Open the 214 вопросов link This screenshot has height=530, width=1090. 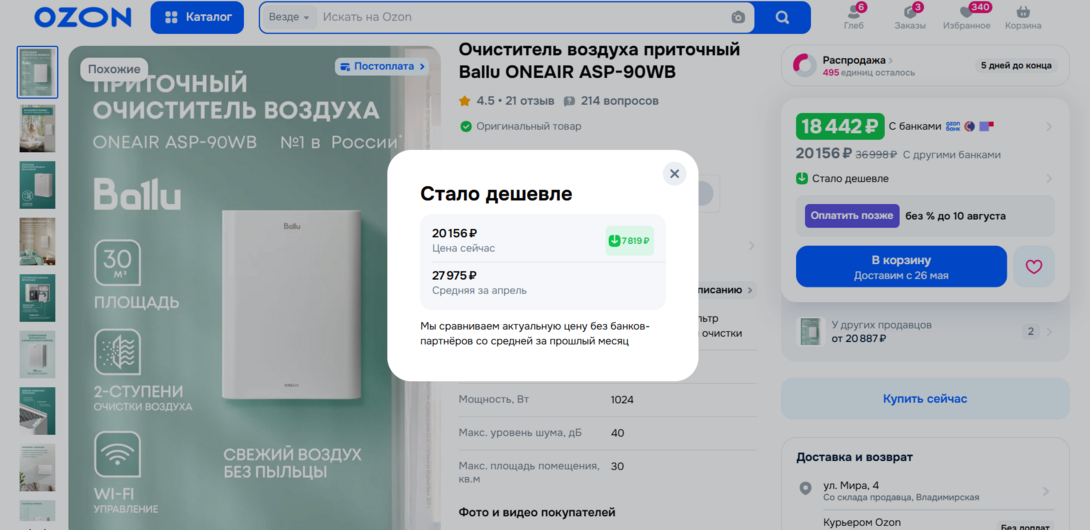(612, 101)
